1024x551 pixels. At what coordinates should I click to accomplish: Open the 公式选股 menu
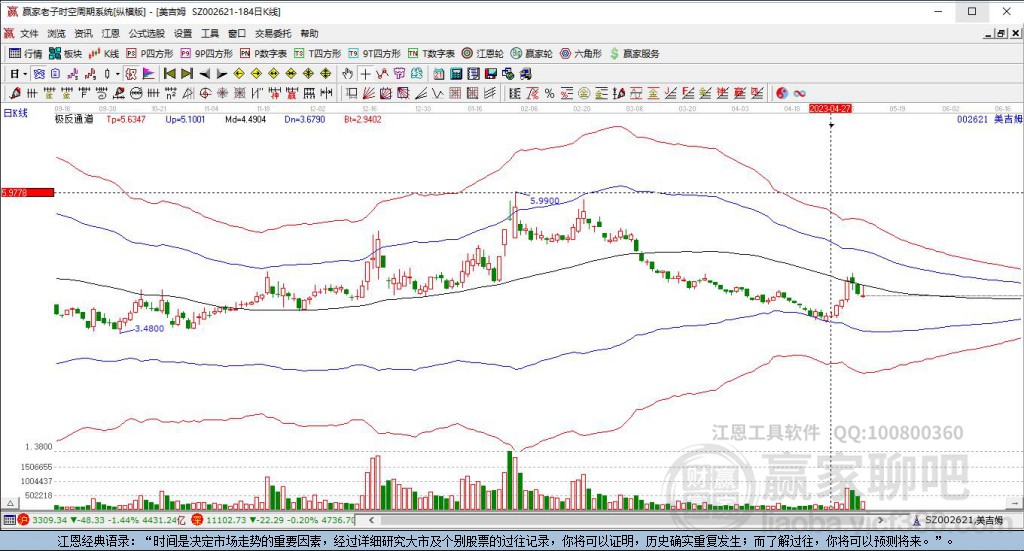pos(146,33)
